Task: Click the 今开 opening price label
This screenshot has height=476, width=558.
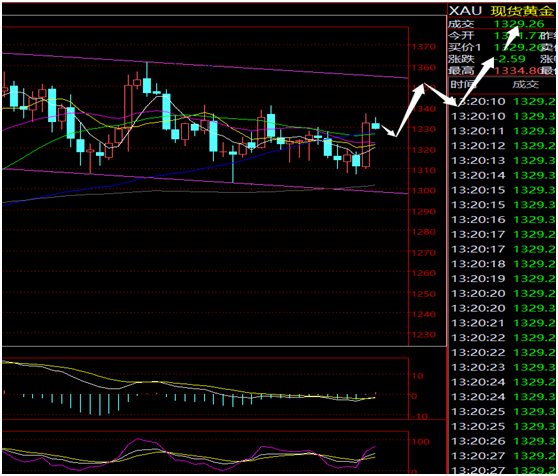Action: click(x=461, y=36)
